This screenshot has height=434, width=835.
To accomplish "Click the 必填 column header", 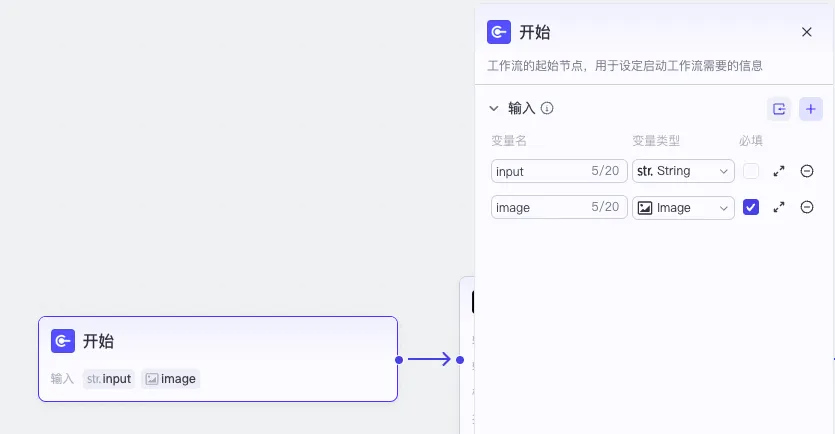I will click(750, 141).
